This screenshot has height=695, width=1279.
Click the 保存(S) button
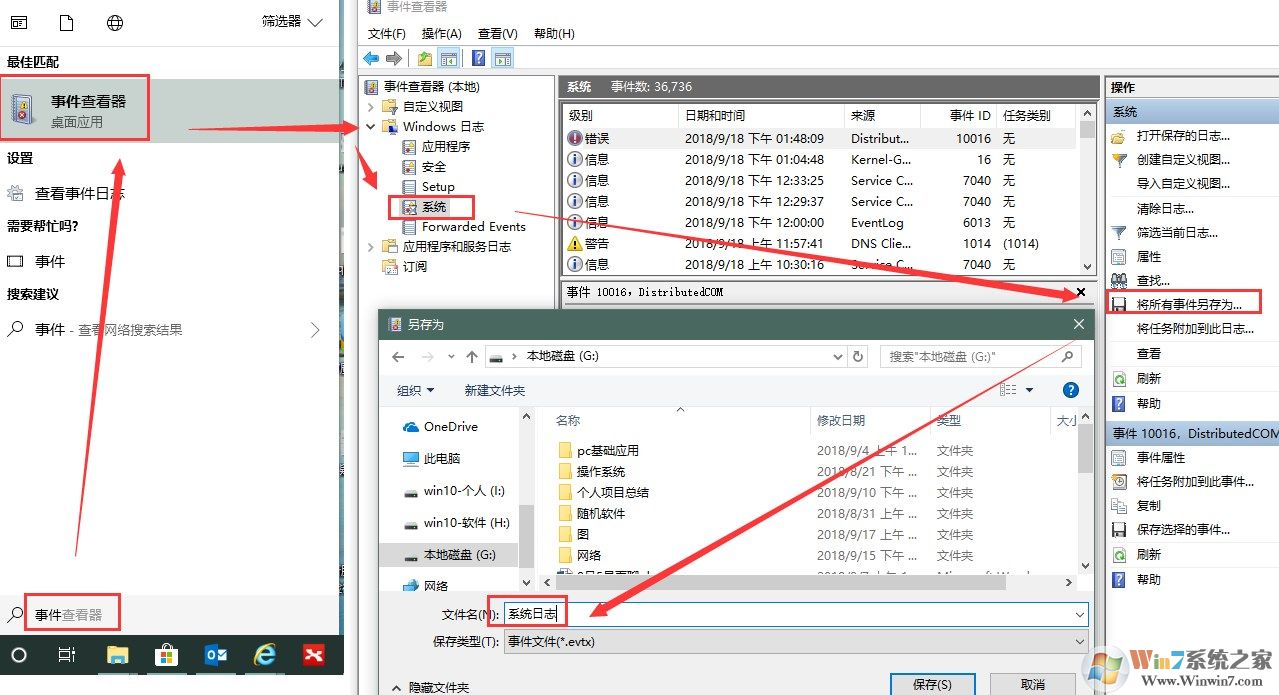(932, 683)
